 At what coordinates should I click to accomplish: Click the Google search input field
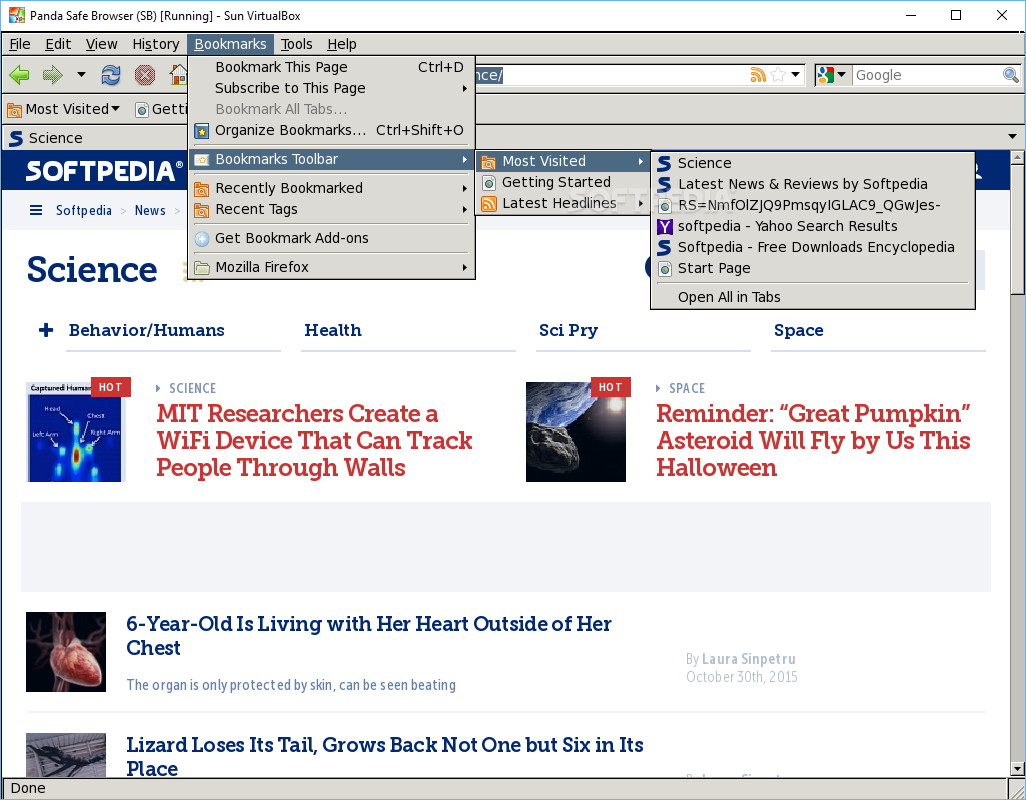click(927, 75)
